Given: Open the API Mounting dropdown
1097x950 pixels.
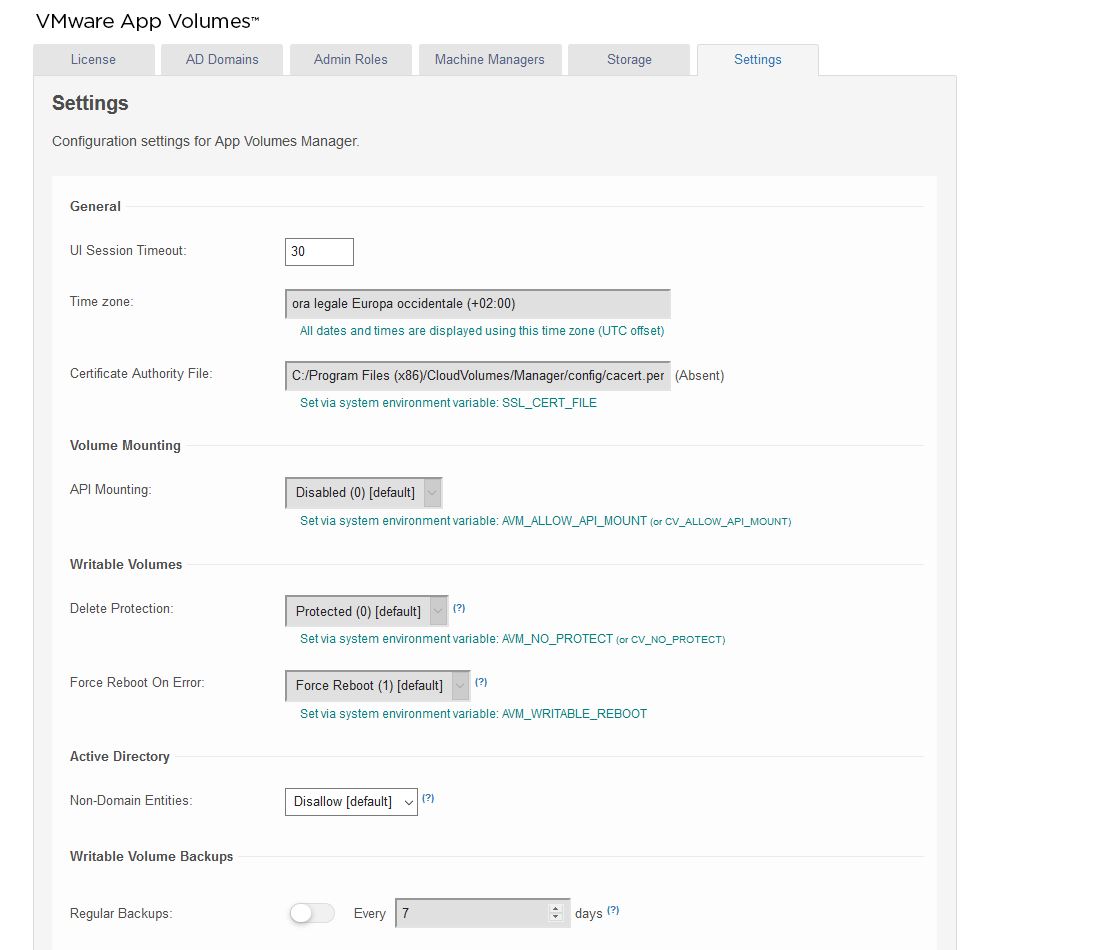Looking at the screenshot, I should click(364, 492).
